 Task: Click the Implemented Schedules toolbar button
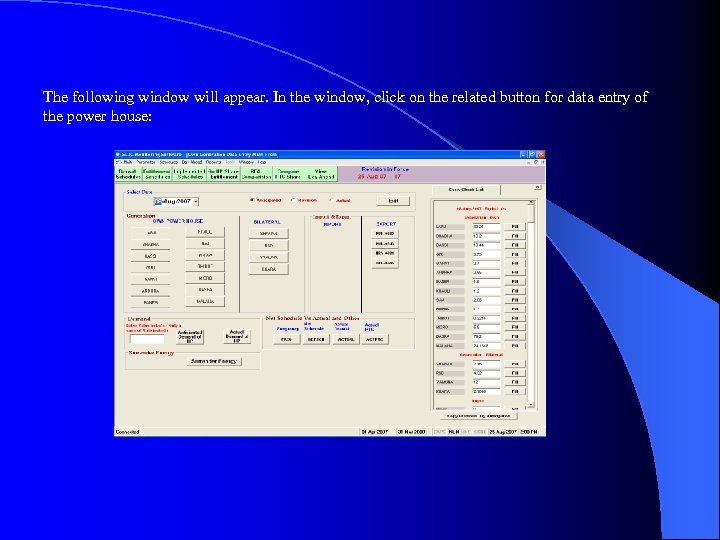[x=190, y=174]
